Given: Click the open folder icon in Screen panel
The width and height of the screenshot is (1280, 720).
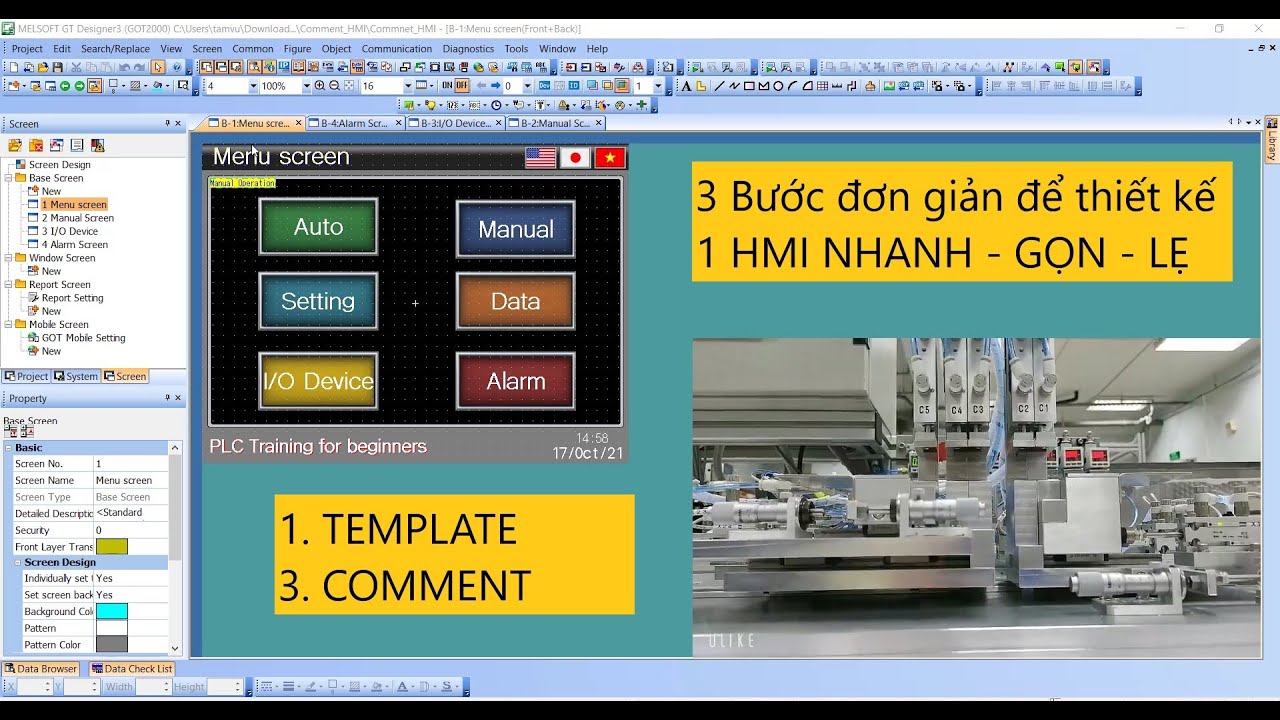Looking at the screenshot, I should click(15, 145).
